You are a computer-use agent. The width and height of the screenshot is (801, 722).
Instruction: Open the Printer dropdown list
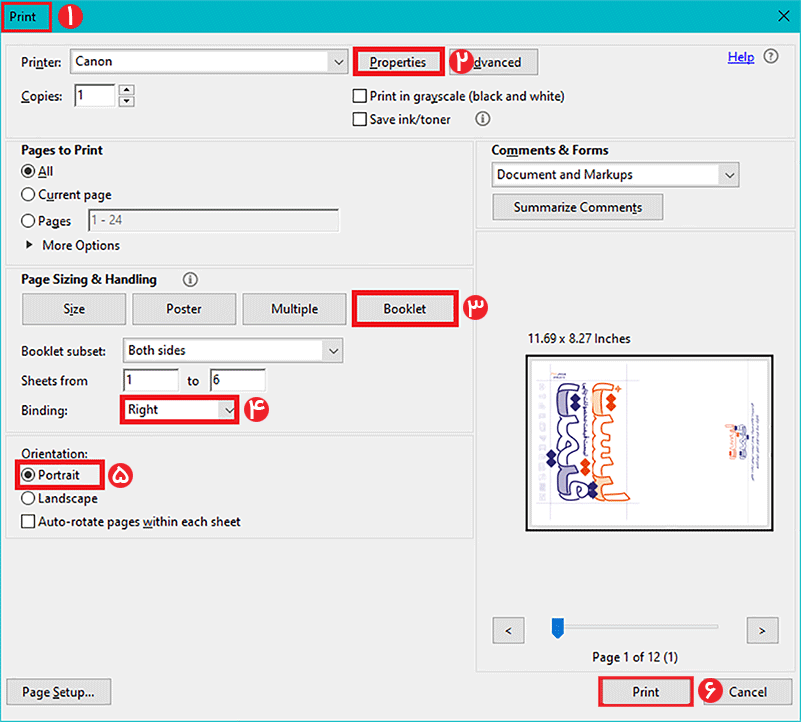pos(337,62)
